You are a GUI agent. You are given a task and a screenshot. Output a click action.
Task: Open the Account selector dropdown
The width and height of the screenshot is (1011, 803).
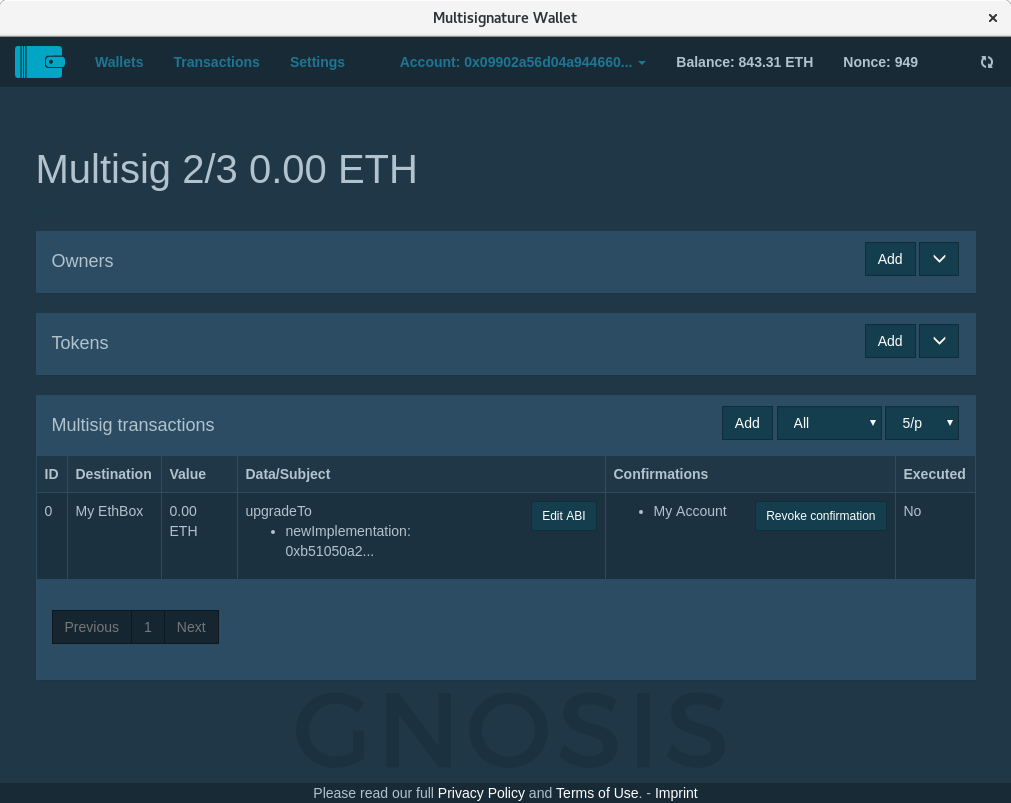click(x=523, y=62)
